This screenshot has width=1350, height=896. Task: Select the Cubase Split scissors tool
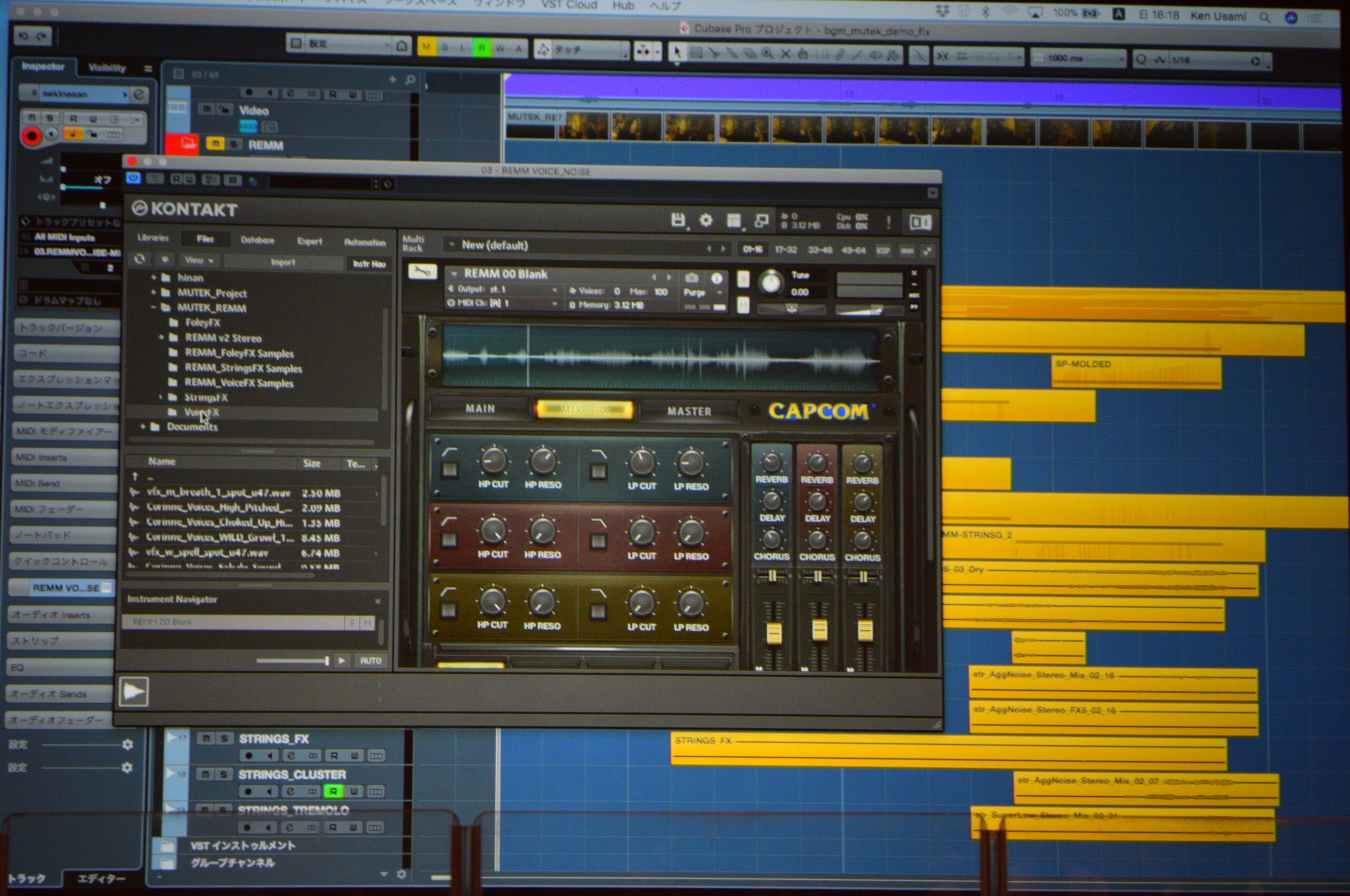coord(714,53)
